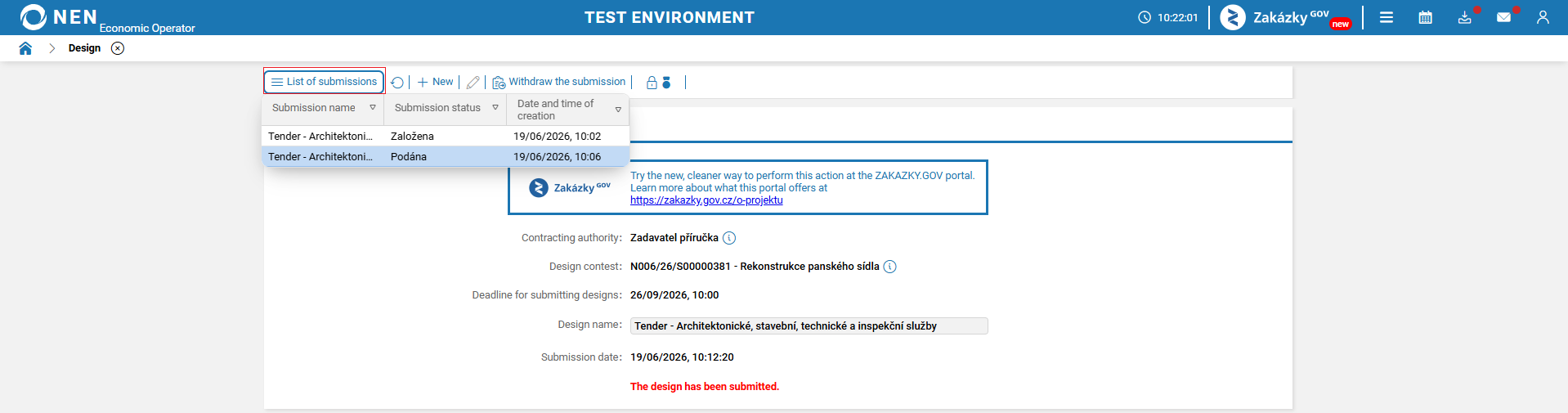The width and height of the screenshot is (1568, 413).
Task: Sort by Submission status header
Action: tap(437, 108)
